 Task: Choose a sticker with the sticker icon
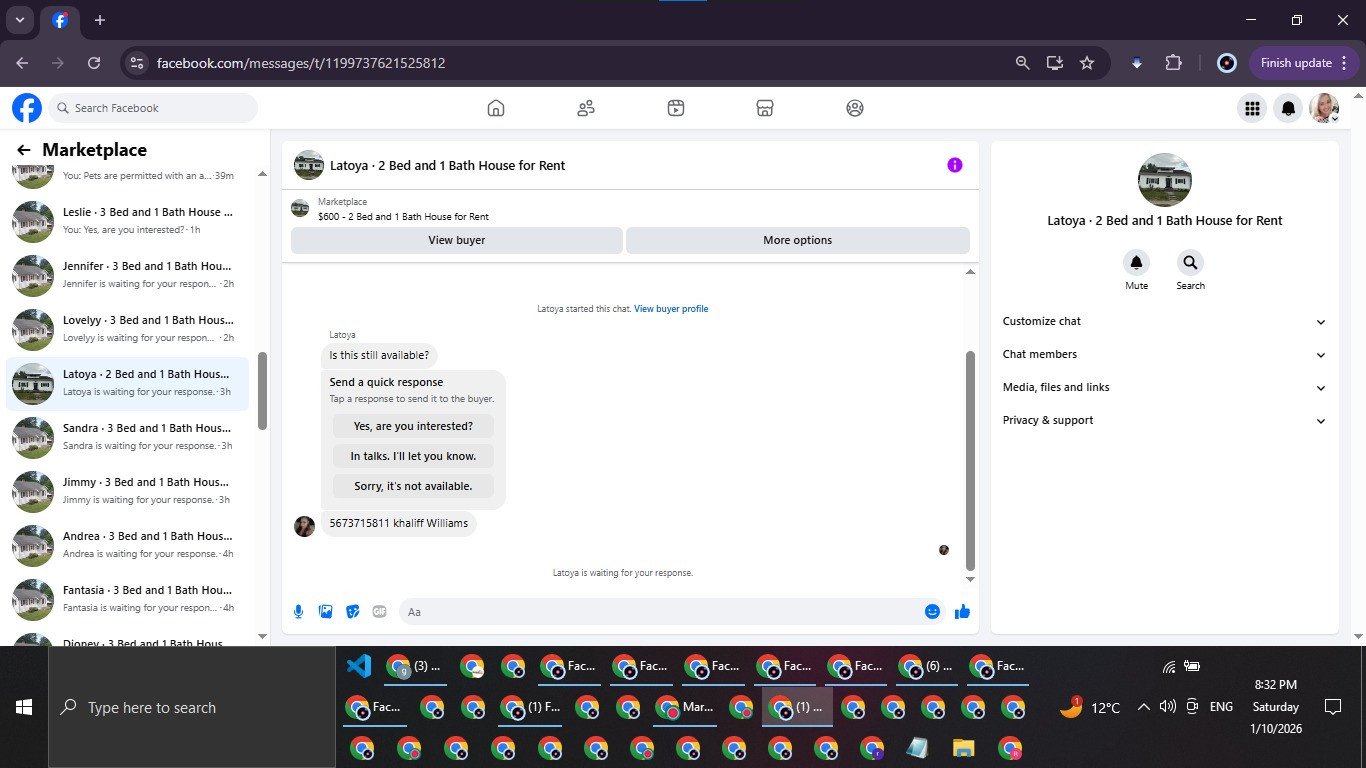[353, 612]
